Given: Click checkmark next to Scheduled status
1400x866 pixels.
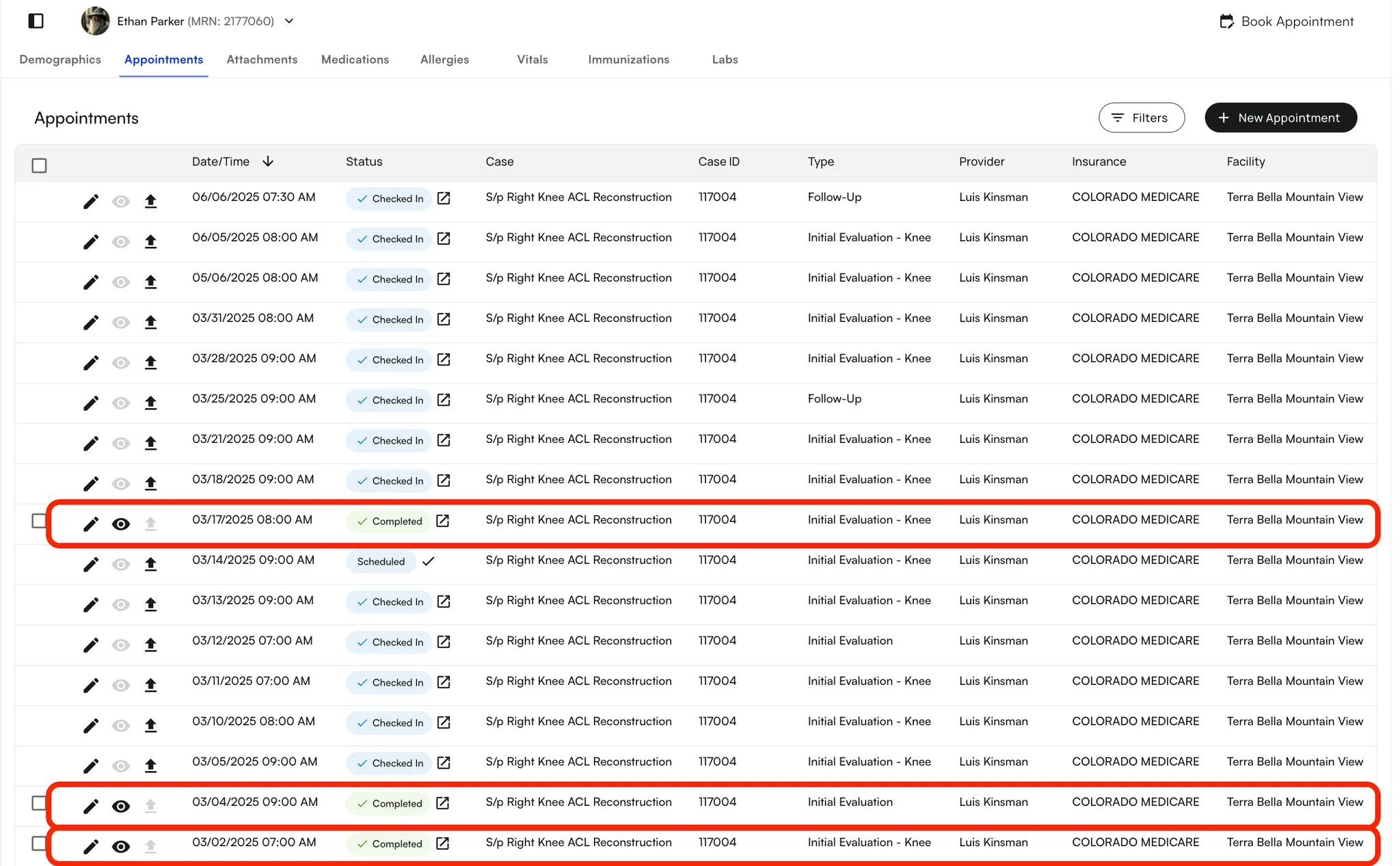Looking at the screenshot, I should 429,561.
